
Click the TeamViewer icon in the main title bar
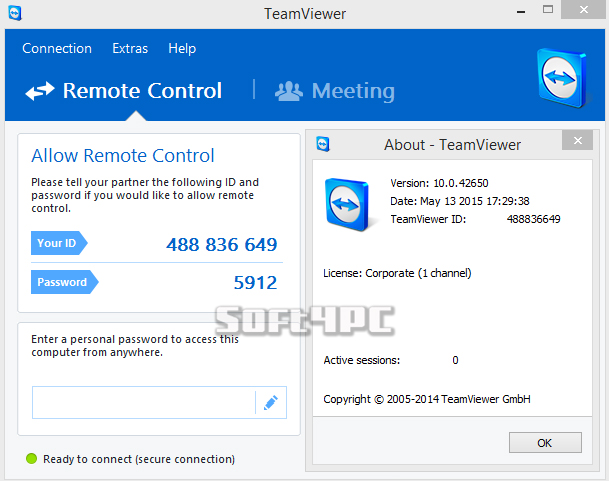15,13
